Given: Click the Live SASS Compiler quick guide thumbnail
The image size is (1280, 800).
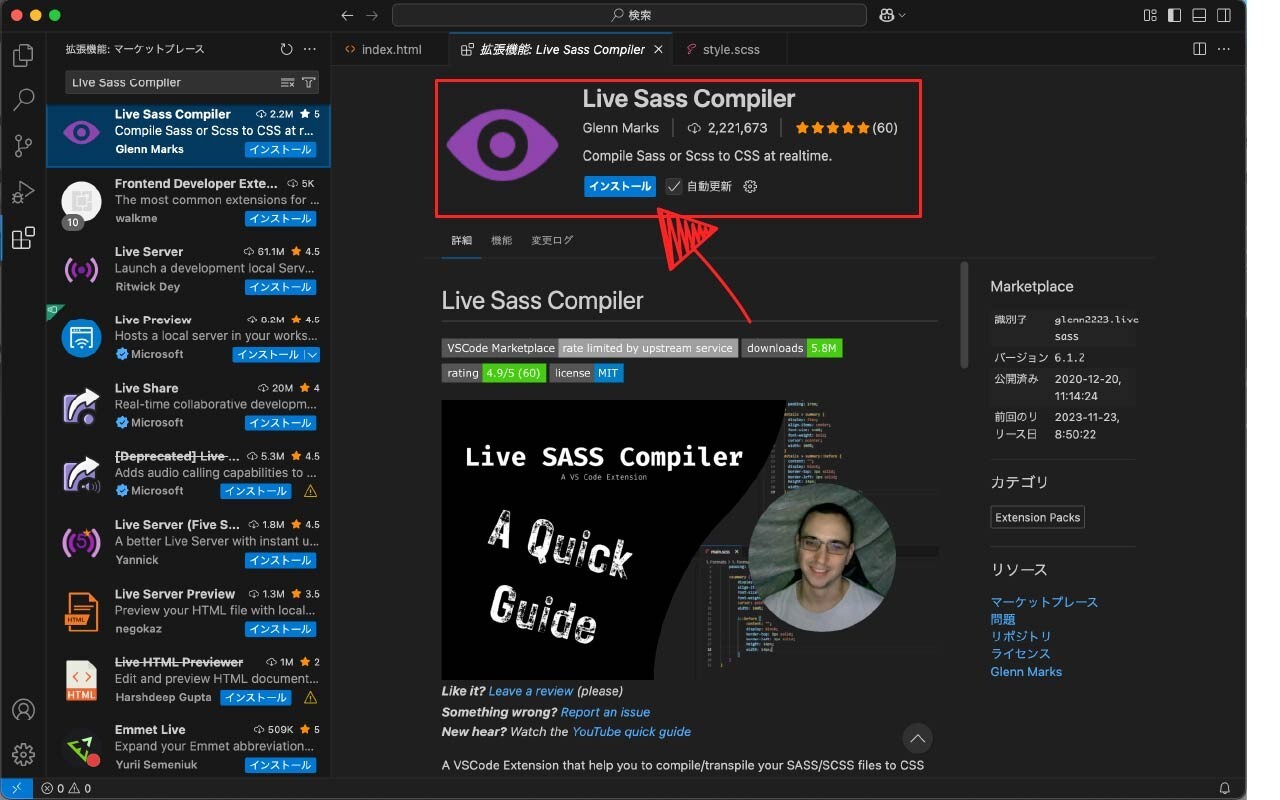Looking at the screenshot, I should click(x=690, y=540).
